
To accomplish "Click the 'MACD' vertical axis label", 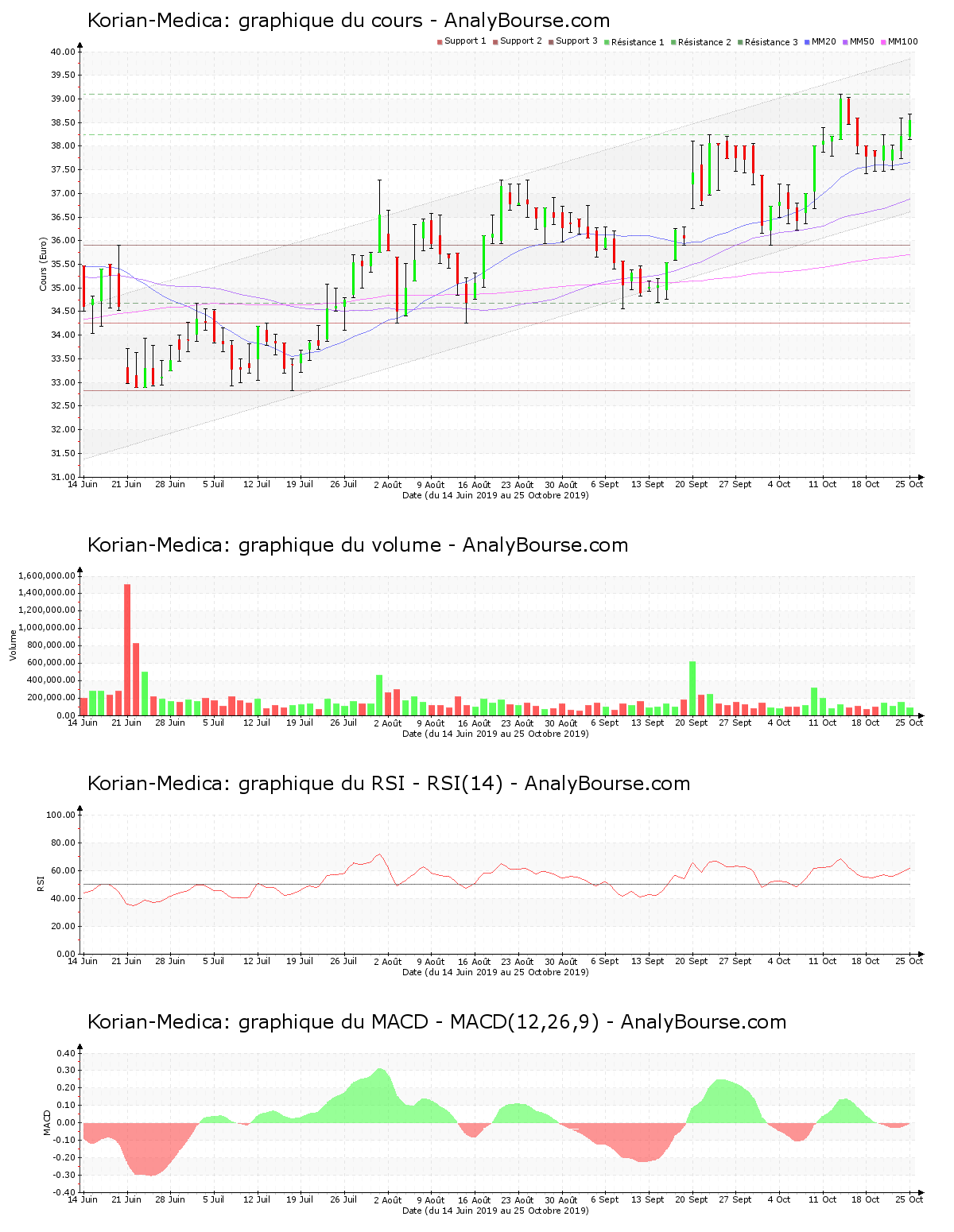I will pyautogui.click(x=47, y=1122).
